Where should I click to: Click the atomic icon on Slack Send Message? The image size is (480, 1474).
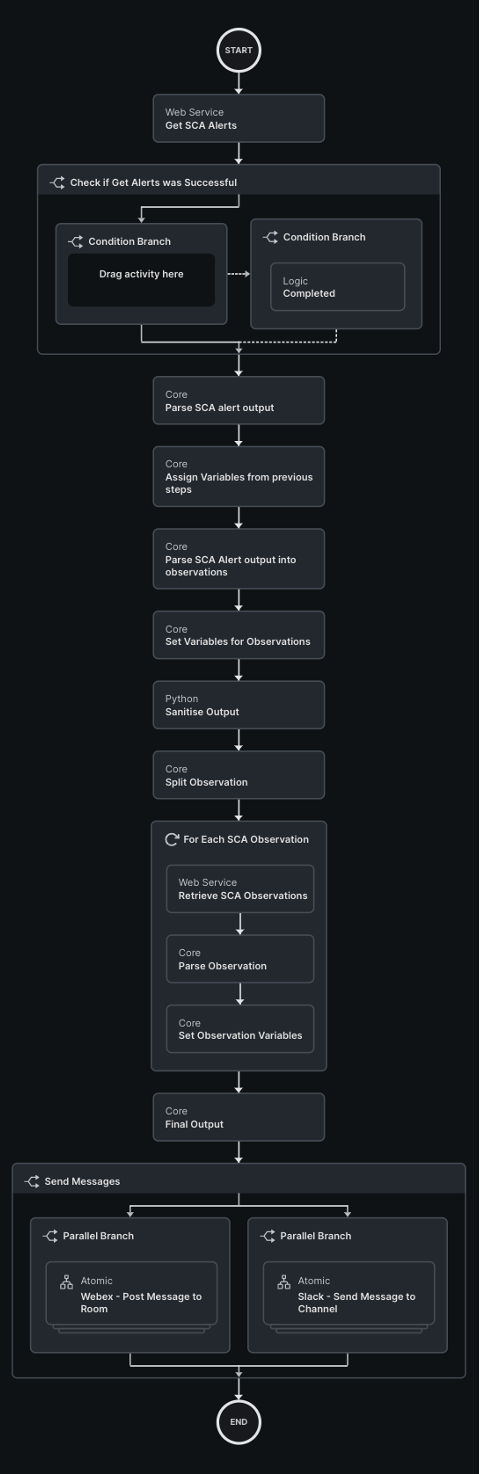coord(284,1281)
